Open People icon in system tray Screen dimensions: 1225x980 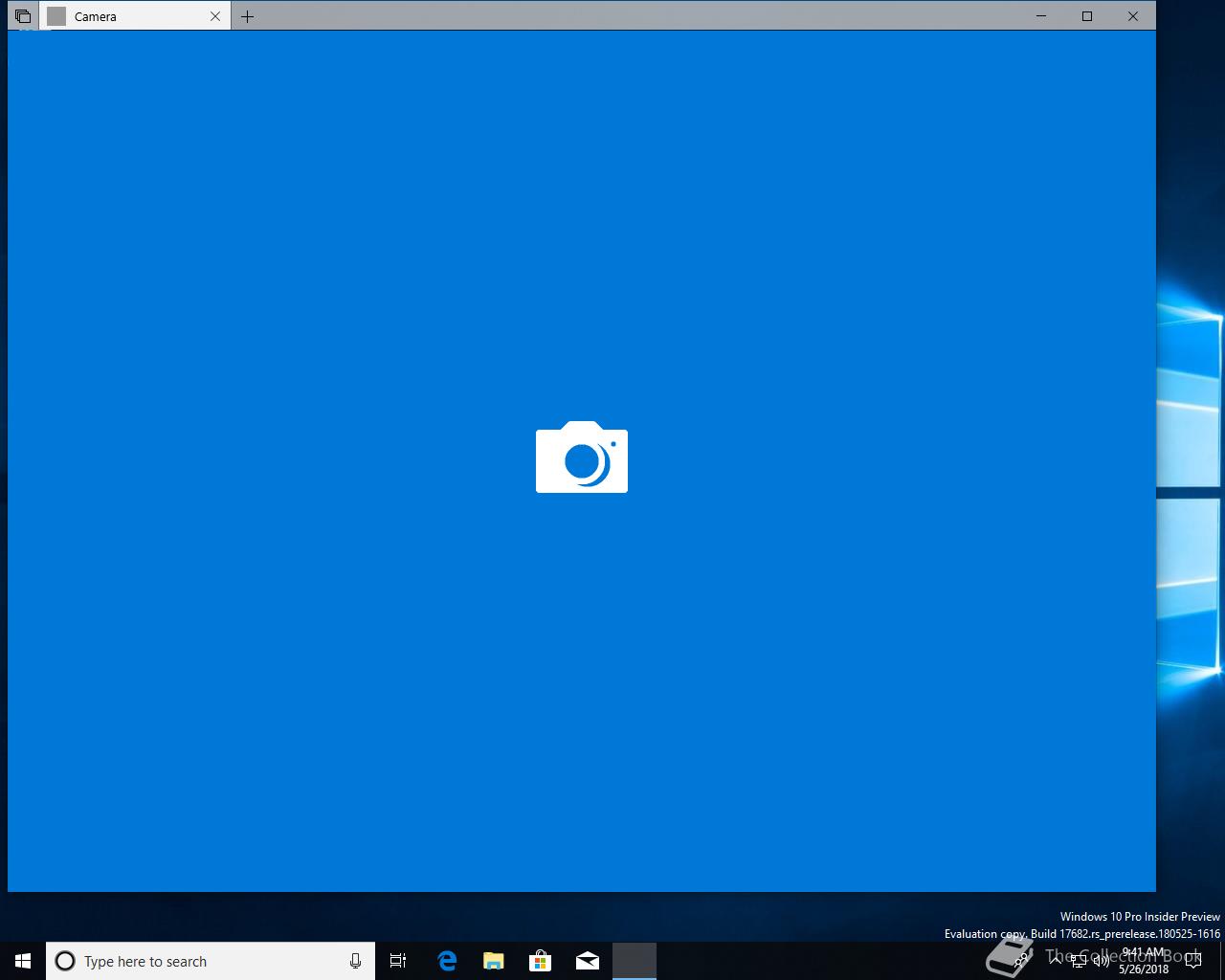[x=1021, y=961]
